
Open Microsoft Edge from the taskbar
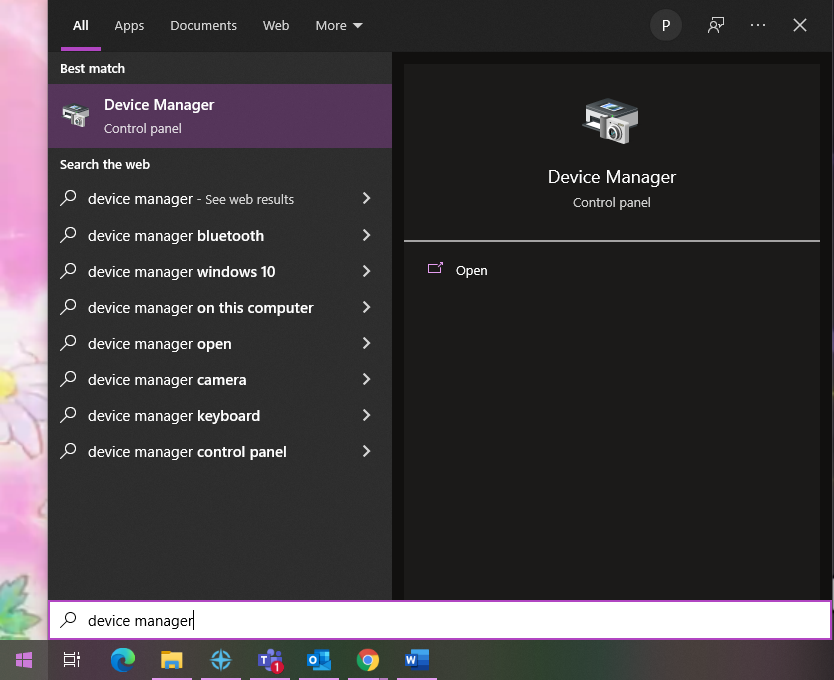tap(122, 660)
